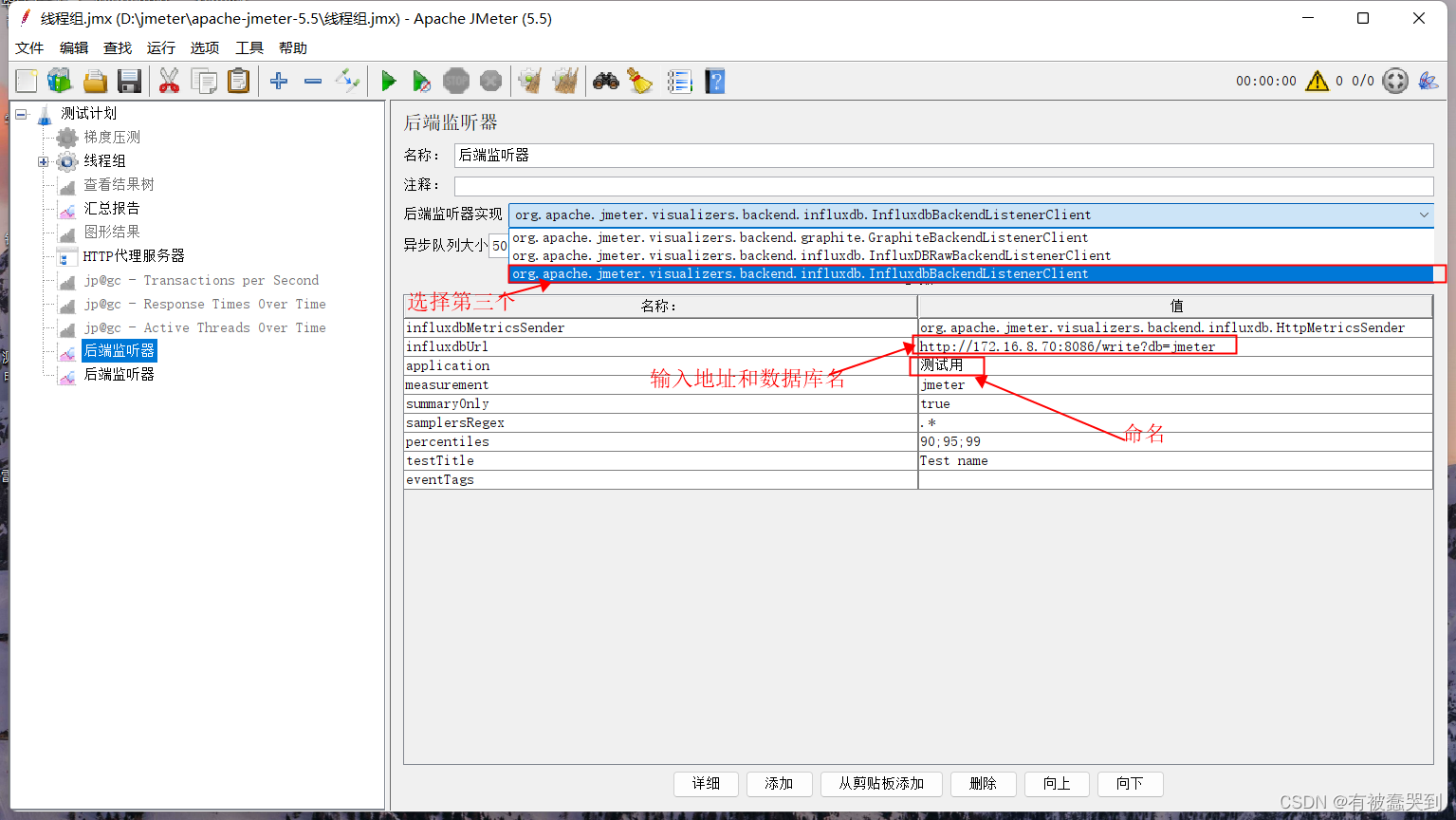The width and height of the screenshot is (1456, 820).
Task: Toggle enable/disable of selected element
Action: [348, 82]
